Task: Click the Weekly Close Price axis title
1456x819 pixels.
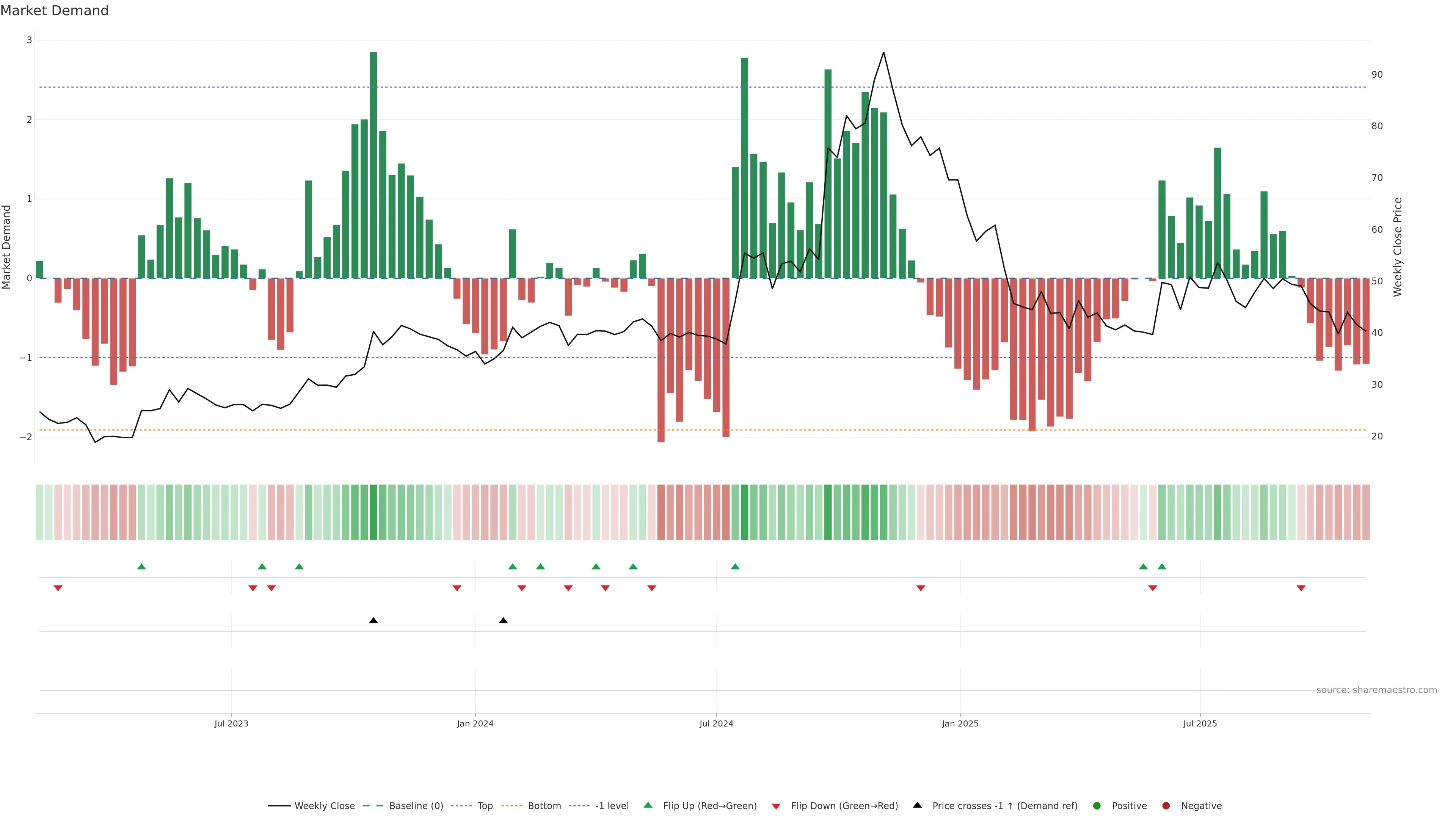Action: click(1398, 247)
